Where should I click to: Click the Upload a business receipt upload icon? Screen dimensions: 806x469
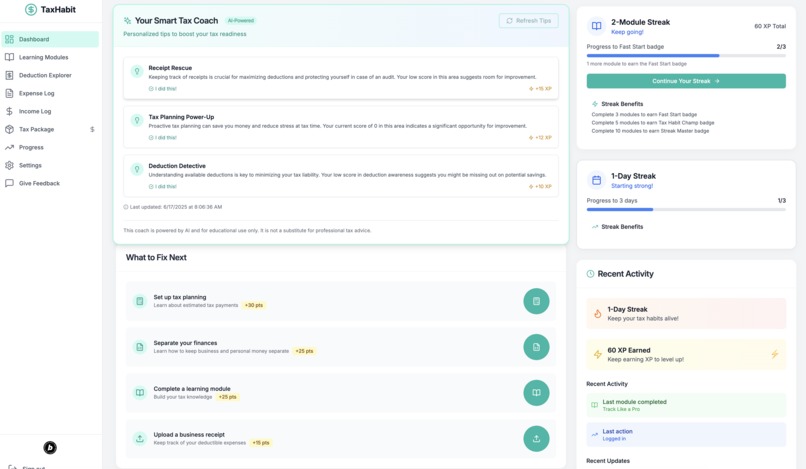click(x=140, y=438)
